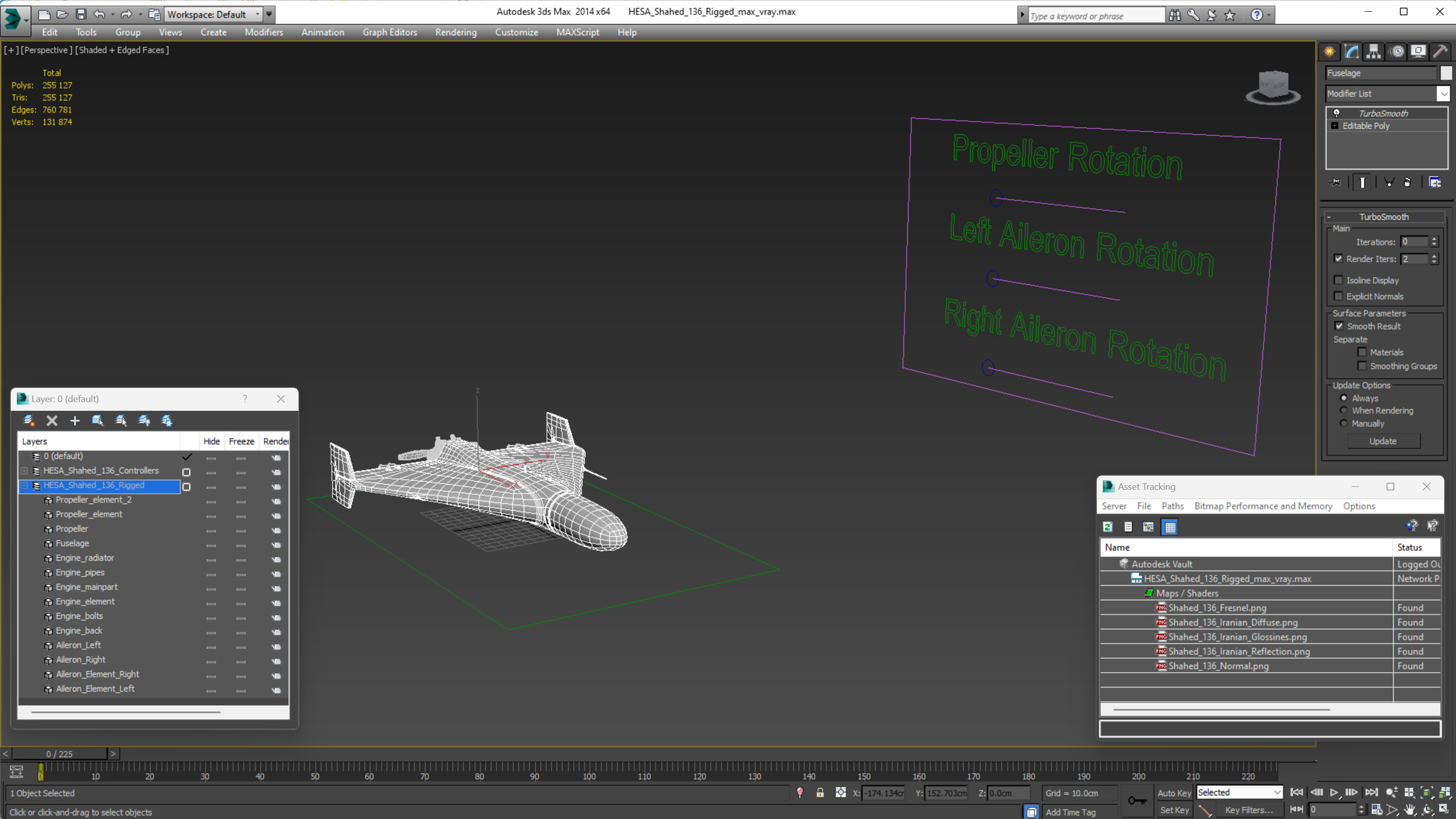
Task: Open the Create command panel tab
Action: (1329, 52)
